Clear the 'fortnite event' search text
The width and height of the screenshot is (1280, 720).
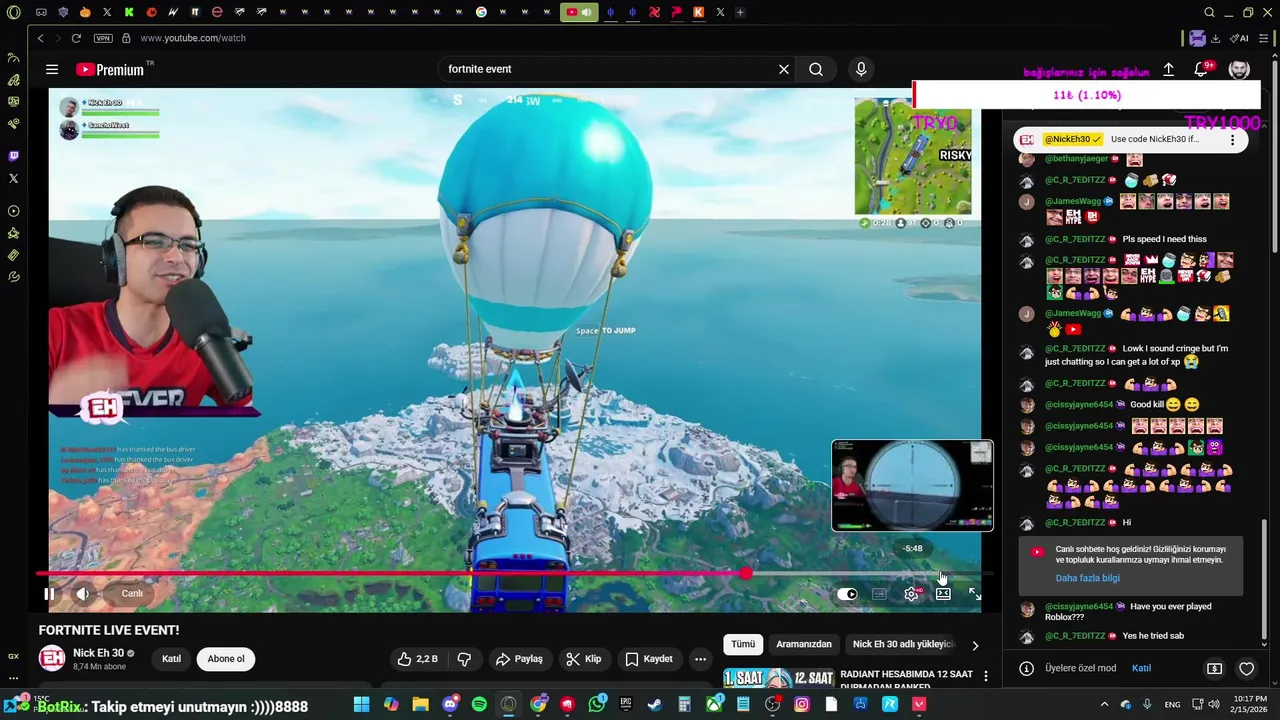tap(784, 69)
